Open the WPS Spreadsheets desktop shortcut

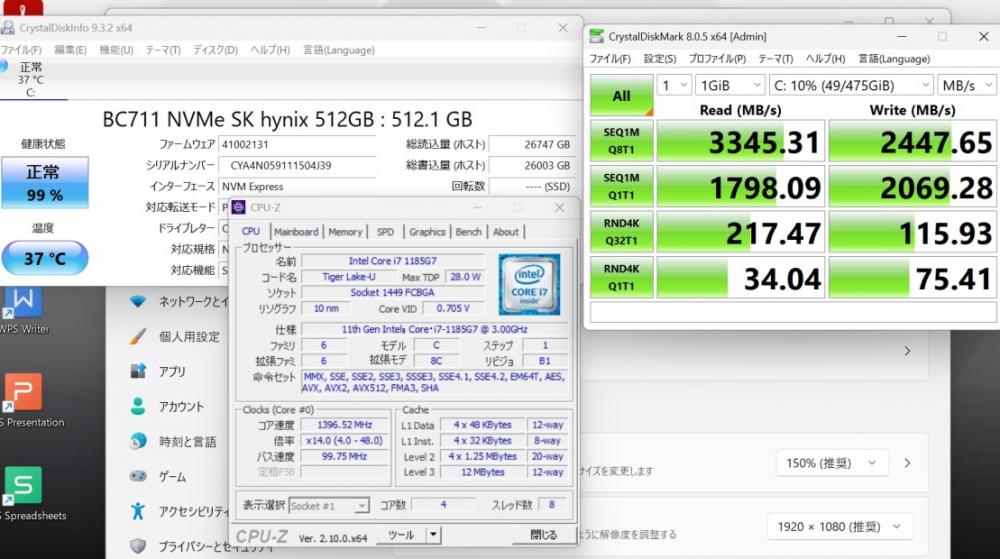pyautogui.click(x=23, y=485)
